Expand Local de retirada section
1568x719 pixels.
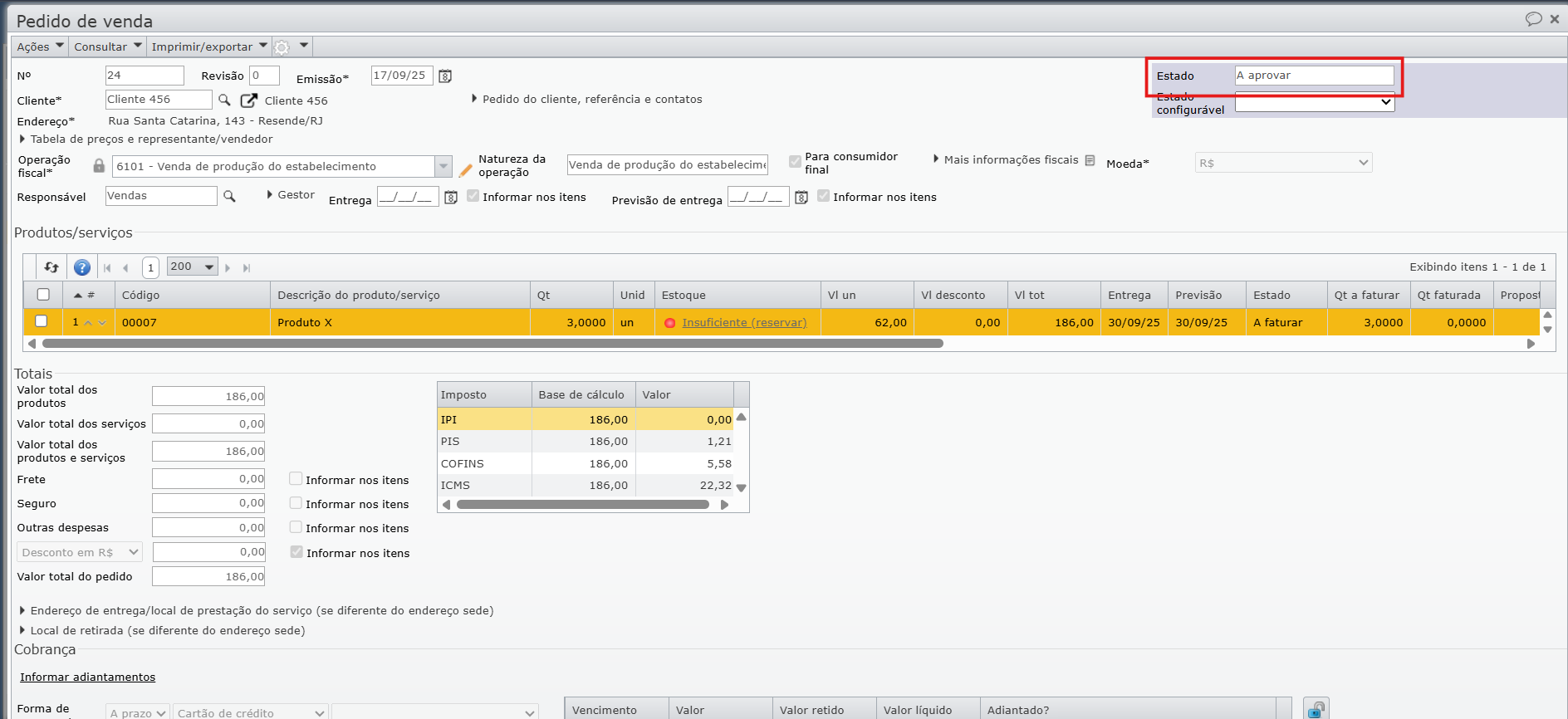tap(162, 630)
